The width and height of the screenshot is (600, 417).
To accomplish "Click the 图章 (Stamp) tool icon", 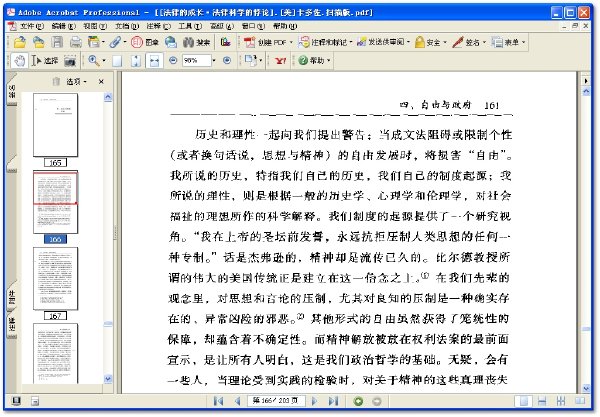I will [x=145, y=42].
